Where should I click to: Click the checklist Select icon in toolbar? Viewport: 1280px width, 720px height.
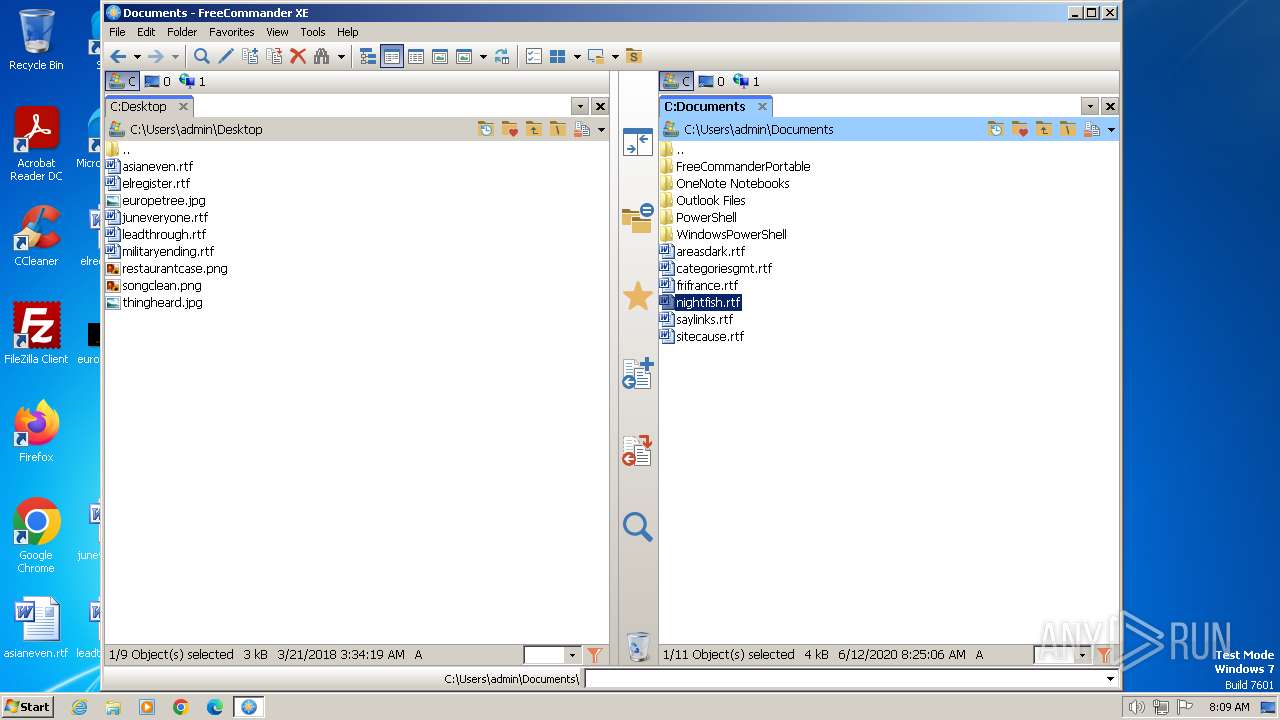534,57
